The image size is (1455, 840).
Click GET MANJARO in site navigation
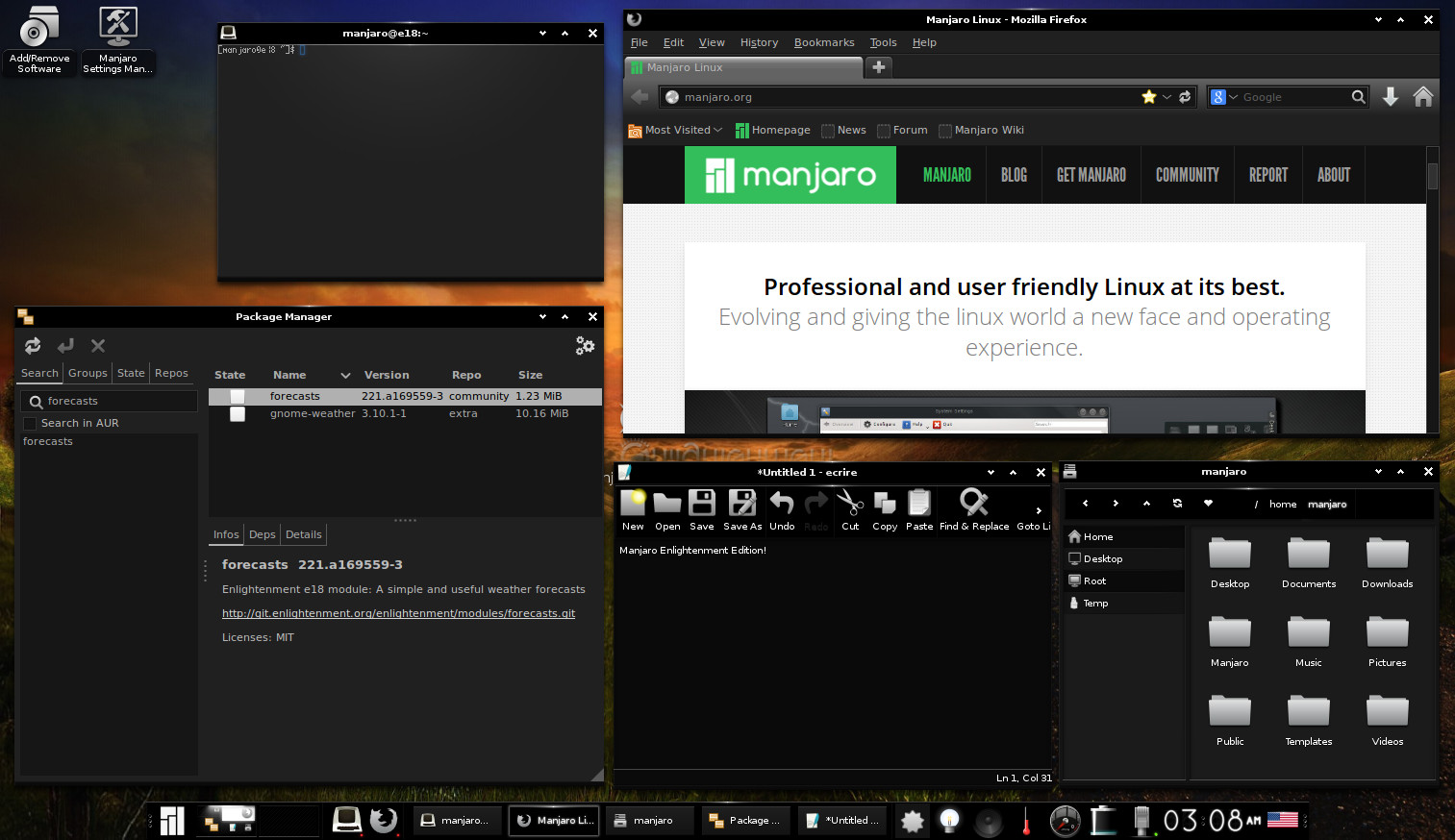point(1091,175)
